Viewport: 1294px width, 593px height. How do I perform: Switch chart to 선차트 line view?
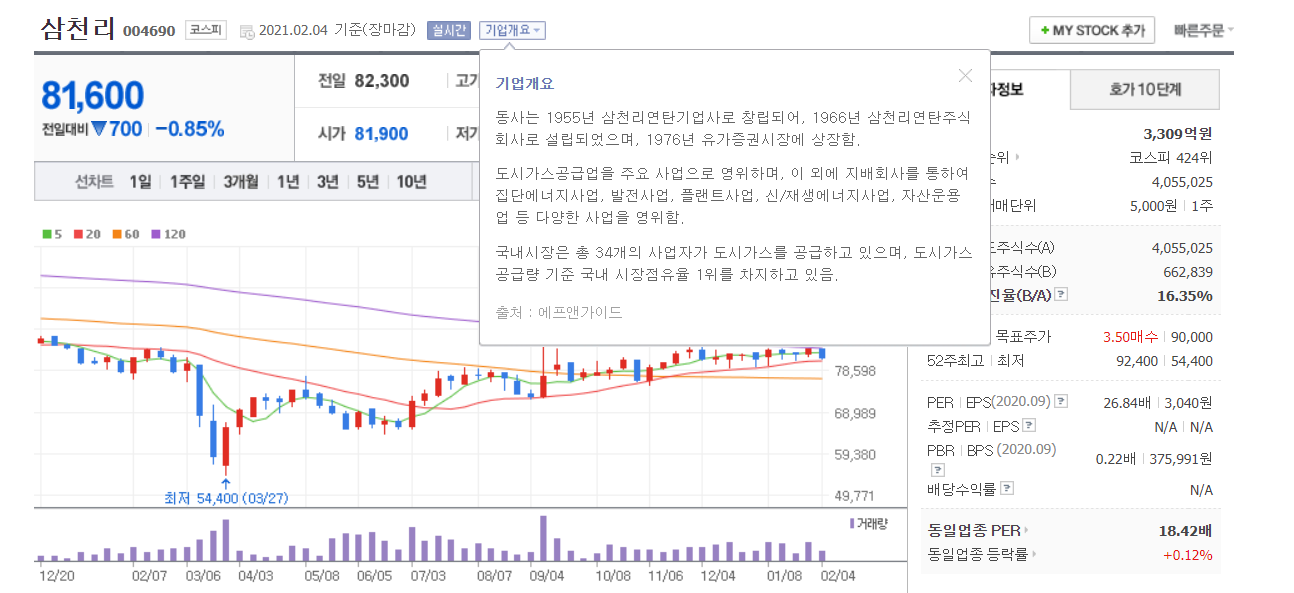pos(94,182)
